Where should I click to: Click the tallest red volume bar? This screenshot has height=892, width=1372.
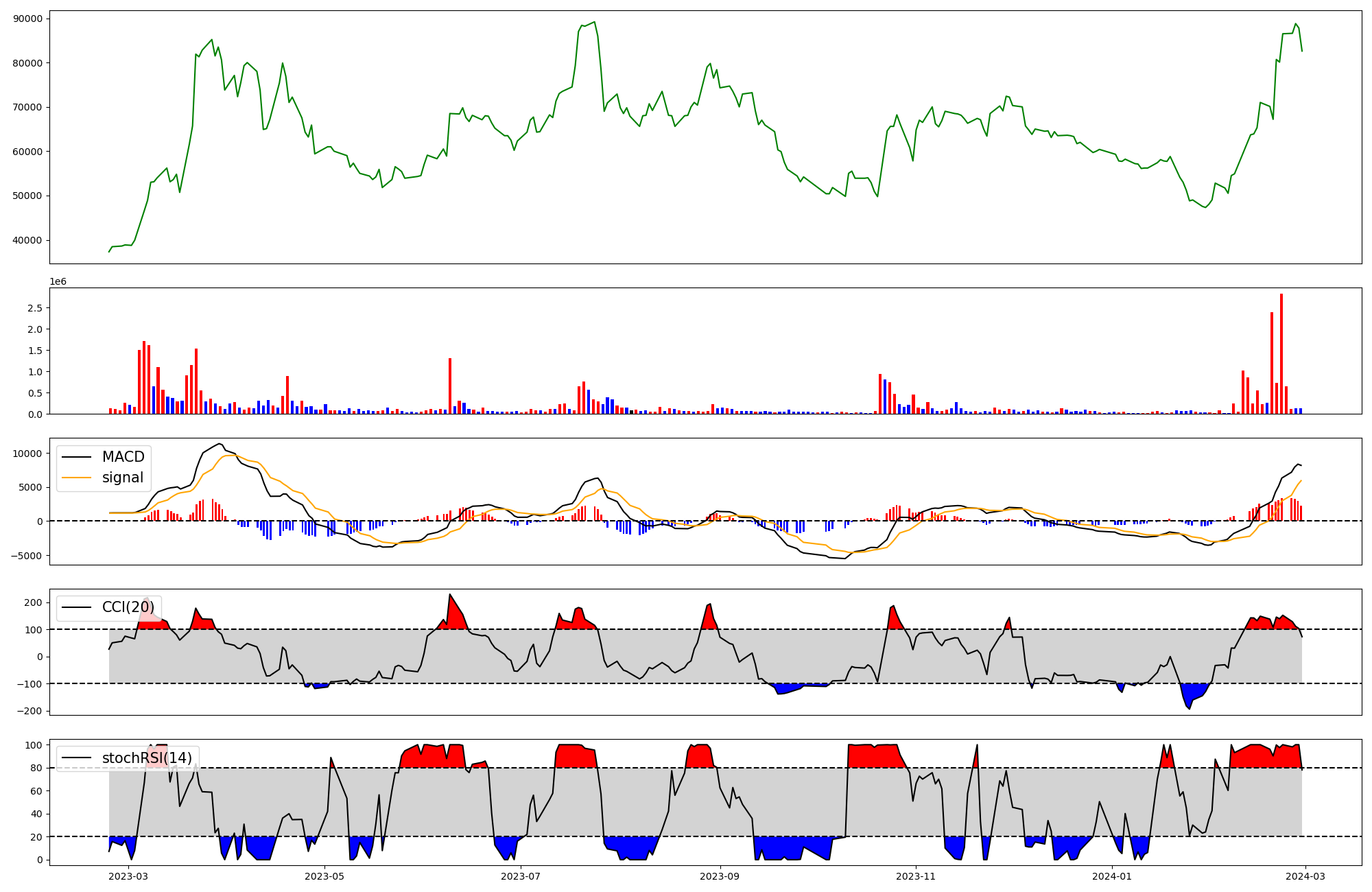click(1281, 353)
